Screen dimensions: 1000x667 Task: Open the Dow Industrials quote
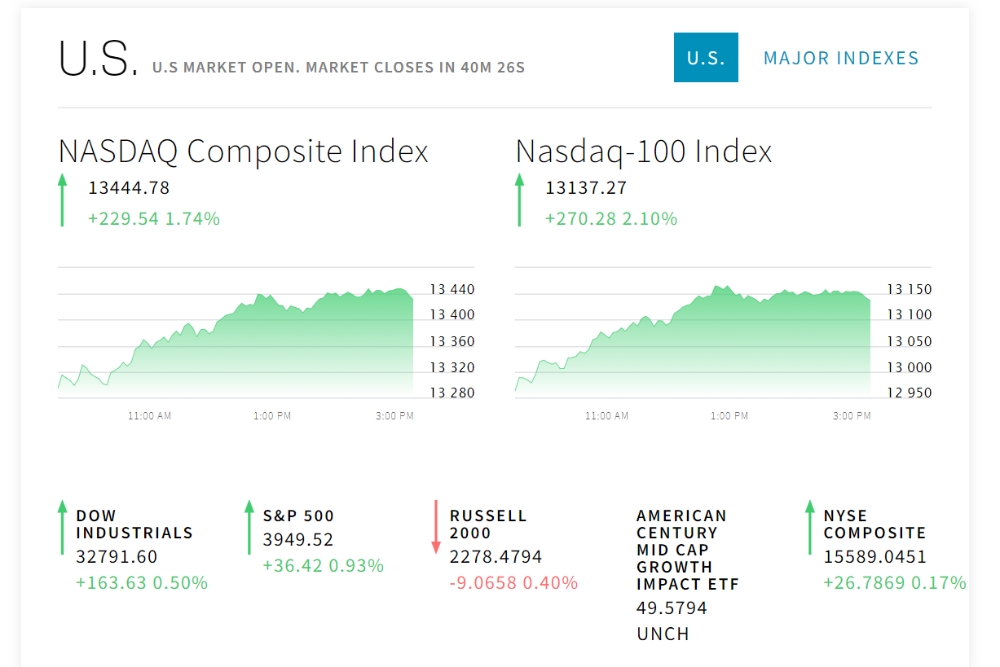134,524
